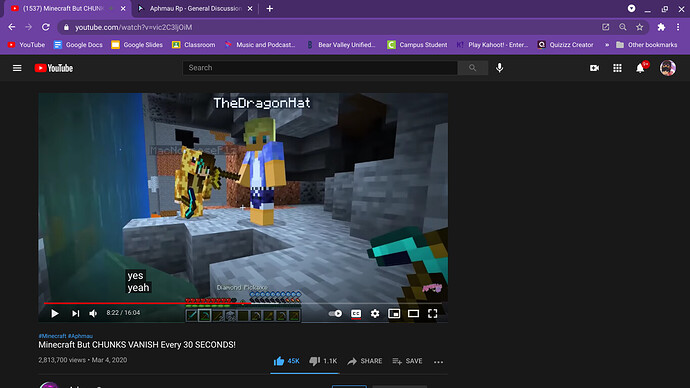
Task: Open the Classroom bookmark
Action: pos(194,45)
